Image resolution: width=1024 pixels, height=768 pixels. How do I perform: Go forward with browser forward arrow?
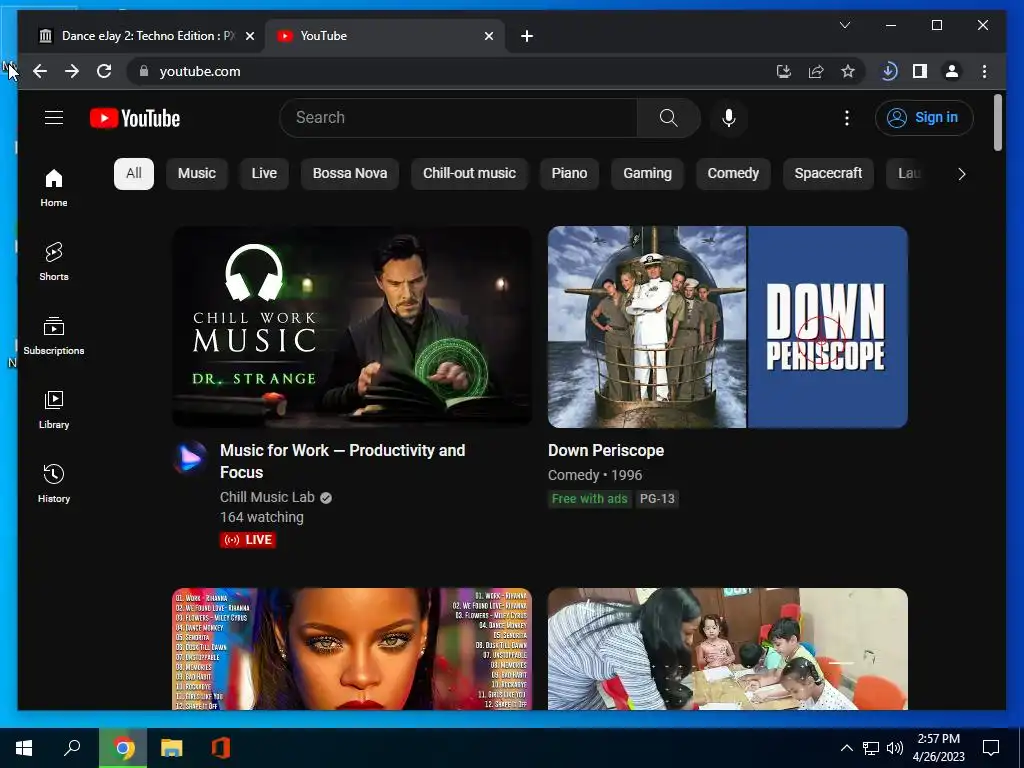[72, 71]
